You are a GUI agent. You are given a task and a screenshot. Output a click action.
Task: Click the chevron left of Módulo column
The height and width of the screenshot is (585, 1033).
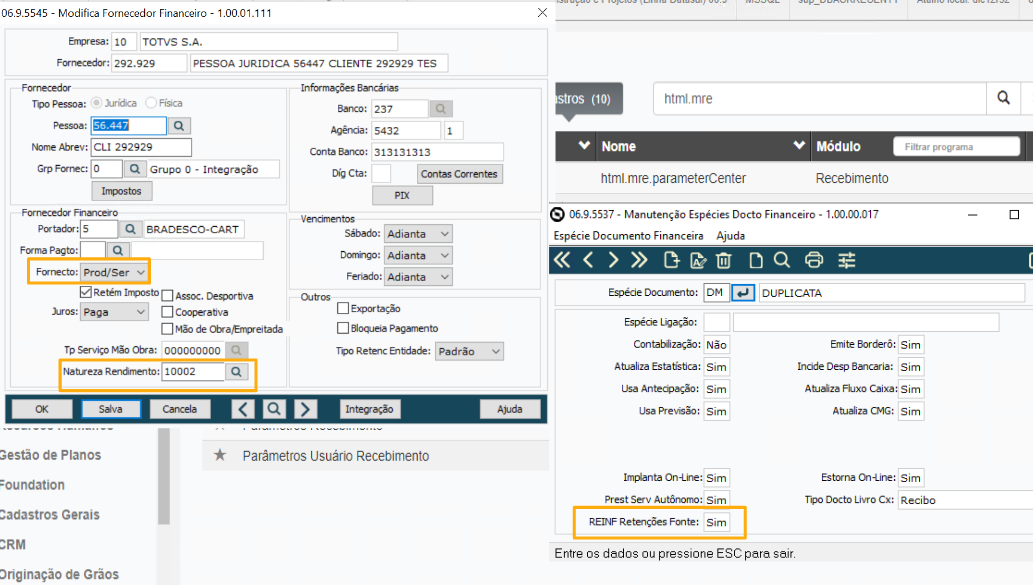pyautogui.click(x=799, y=145)
